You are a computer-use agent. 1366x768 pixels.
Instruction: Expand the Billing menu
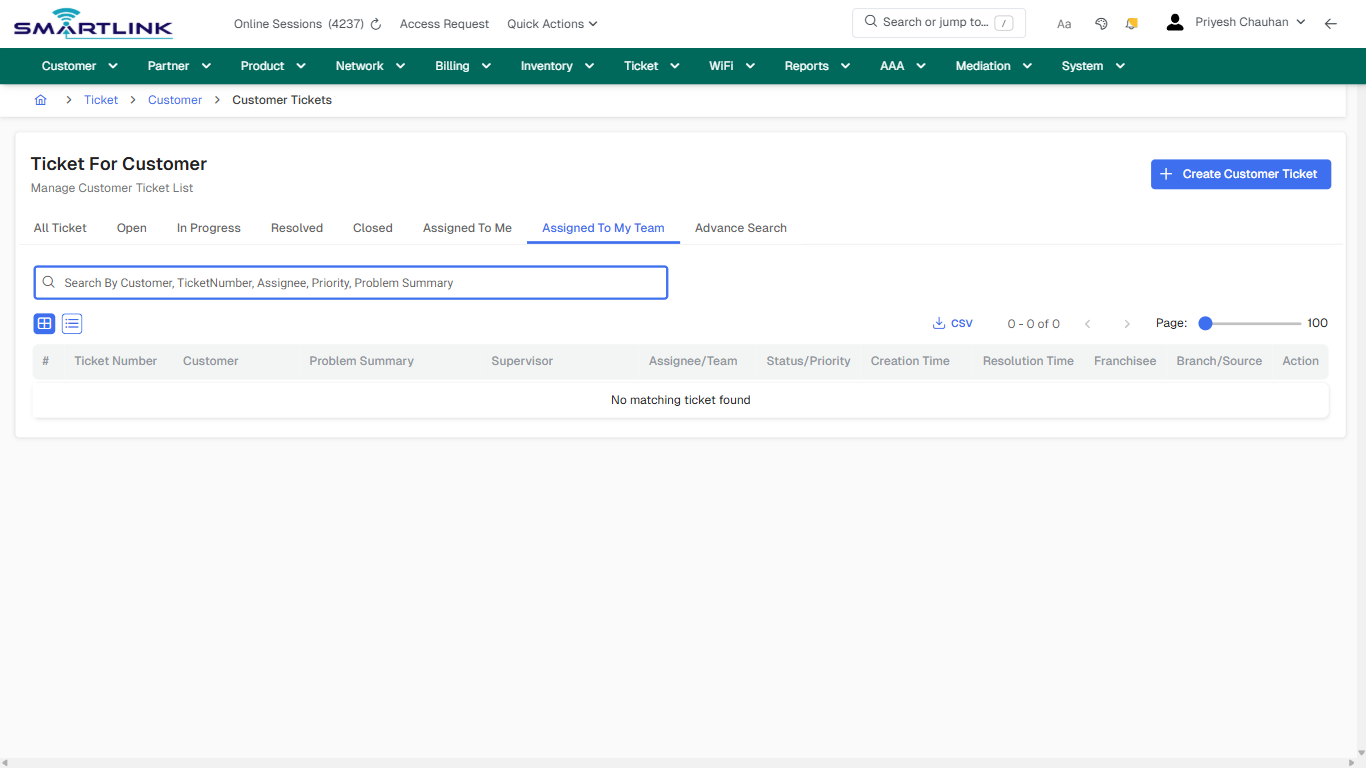(462, 65)
